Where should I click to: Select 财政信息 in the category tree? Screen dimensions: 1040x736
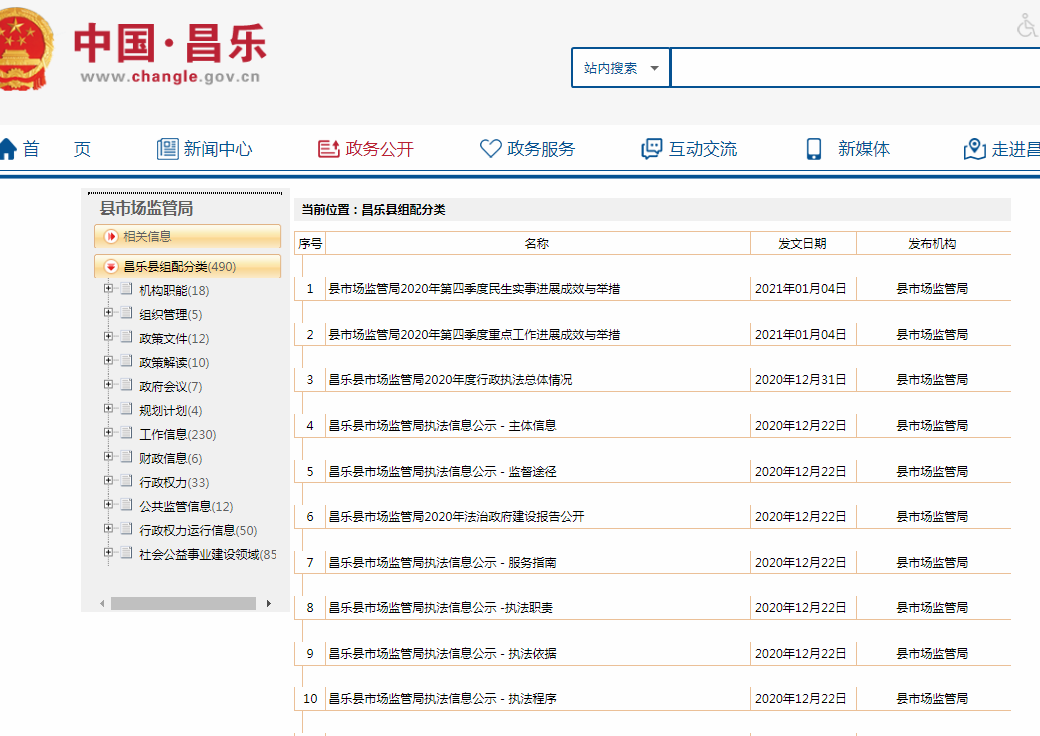point(162,458)
